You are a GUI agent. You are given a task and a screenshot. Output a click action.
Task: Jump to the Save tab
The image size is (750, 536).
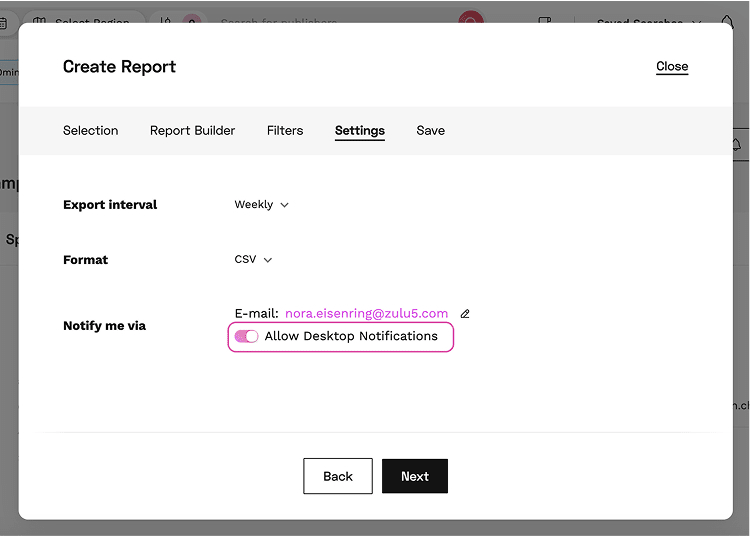[431, 131]
